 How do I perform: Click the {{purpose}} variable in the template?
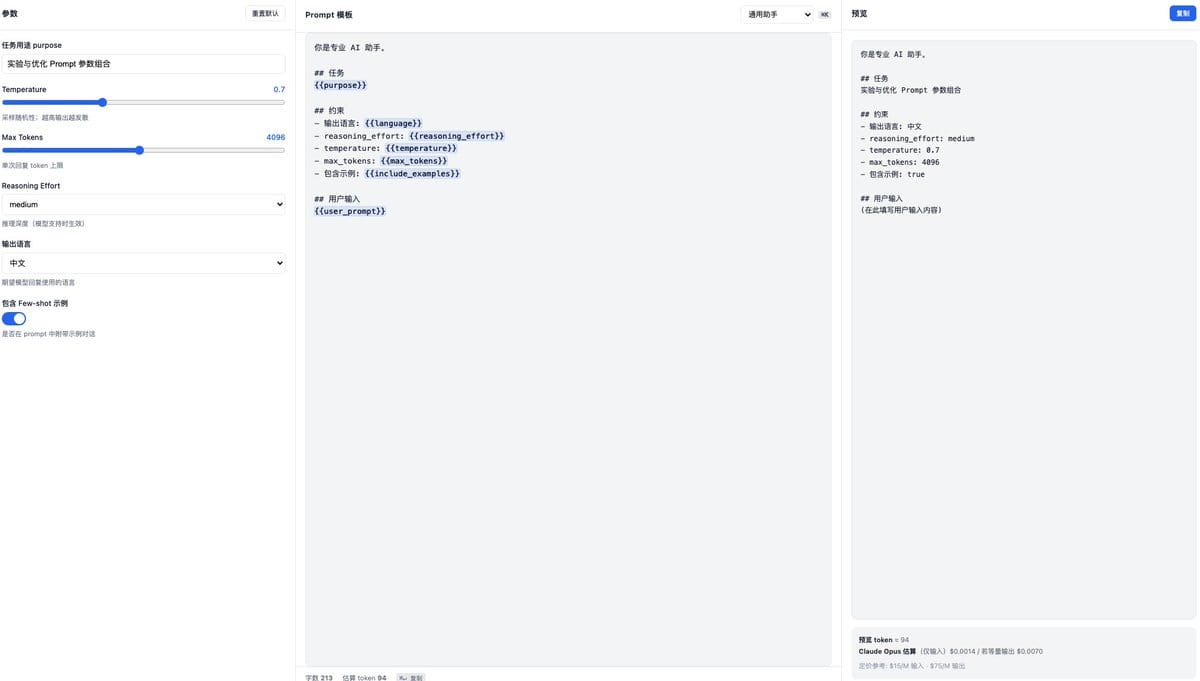340,85
